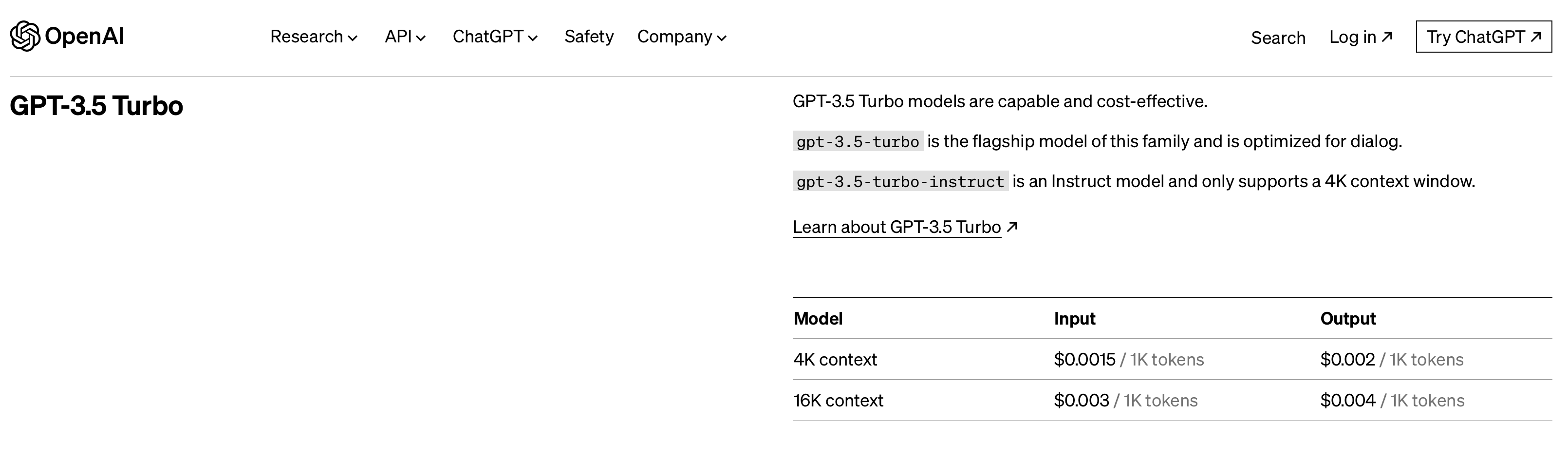
Task: Click the chevron icon beside ChatGPT menu
Action: click(533, 38)
